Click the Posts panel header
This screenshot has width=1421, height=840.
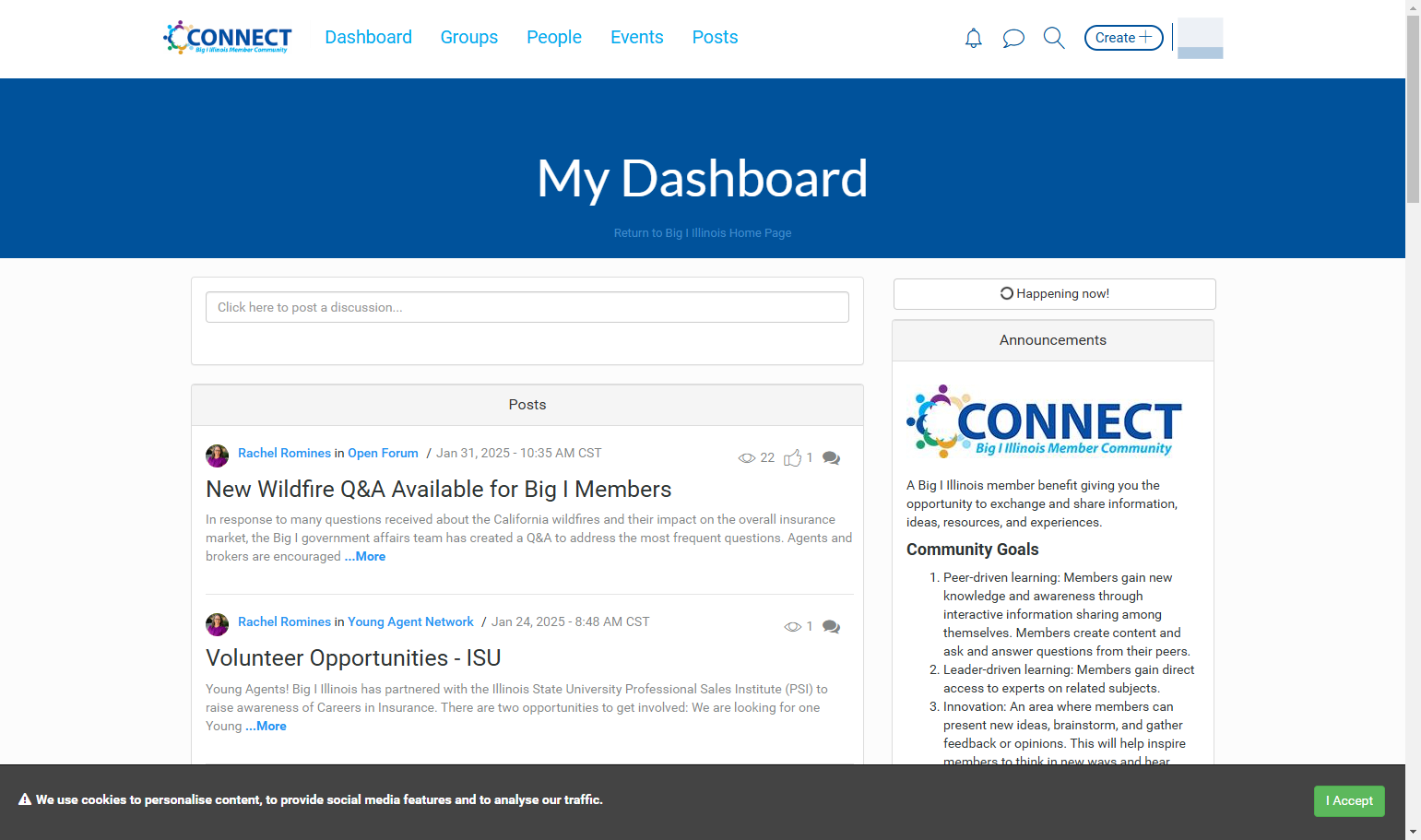[x=527, y=405]
